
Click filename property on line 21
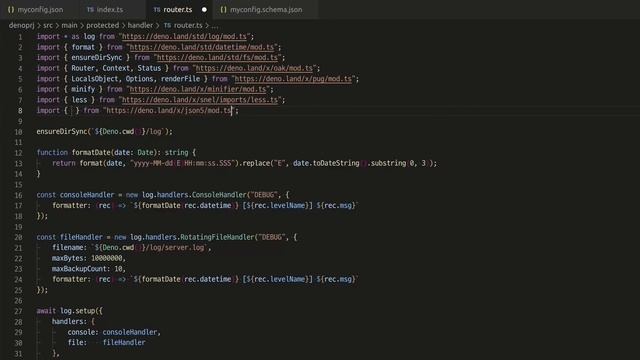coord(67,247)
